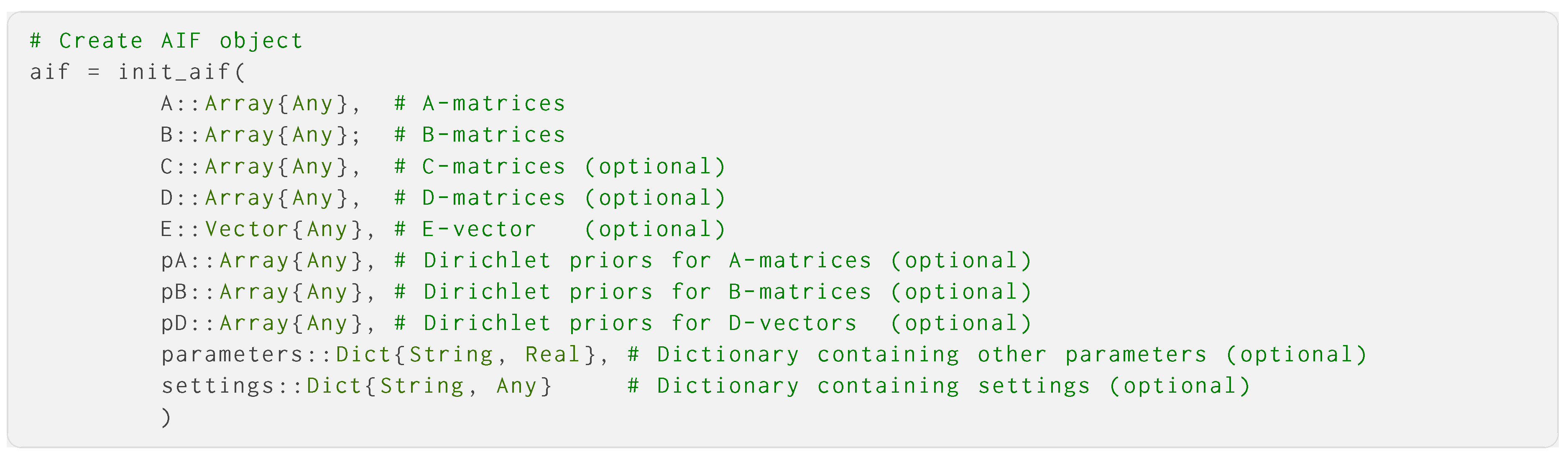
Task: Click the '# Create AIF object' comment
Action: coord(166,41)
